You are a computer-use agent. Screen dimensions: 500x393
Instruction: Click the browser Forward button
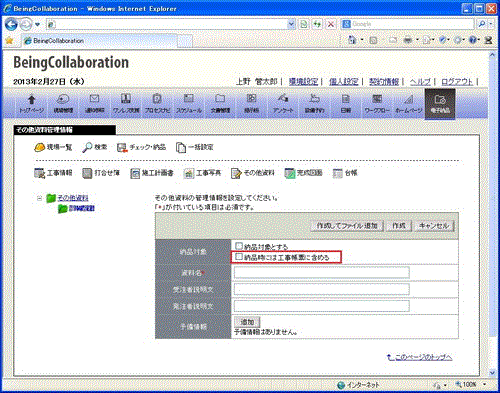tap(26, 24)
